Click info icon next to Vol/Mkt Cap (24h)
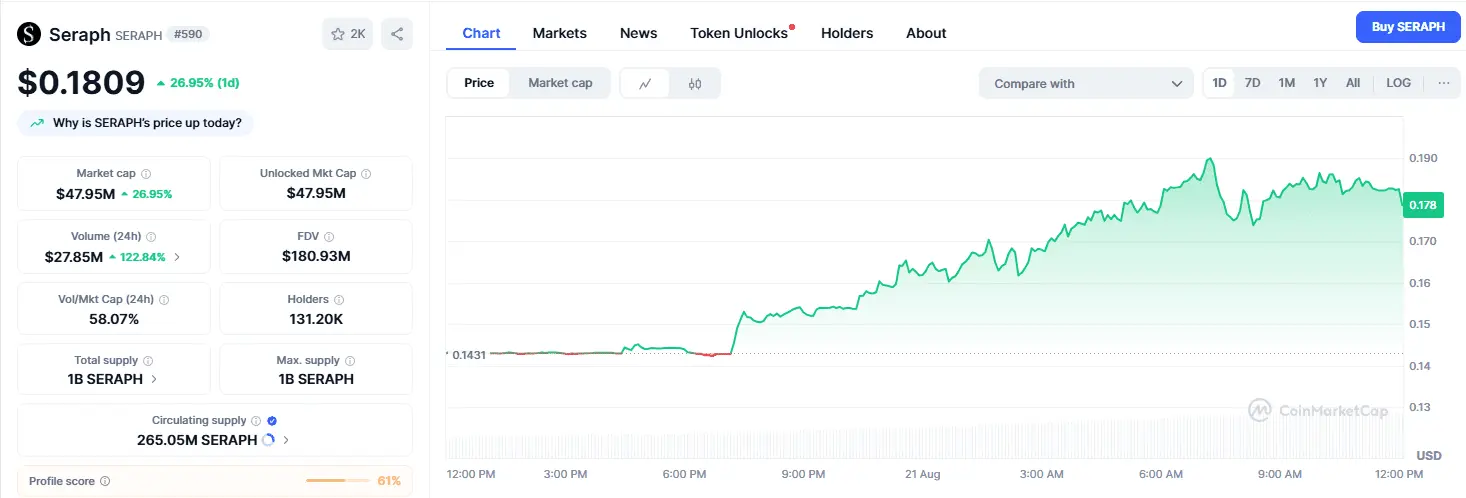Viewport: 1466px width, 498px height. pos(164,300)
